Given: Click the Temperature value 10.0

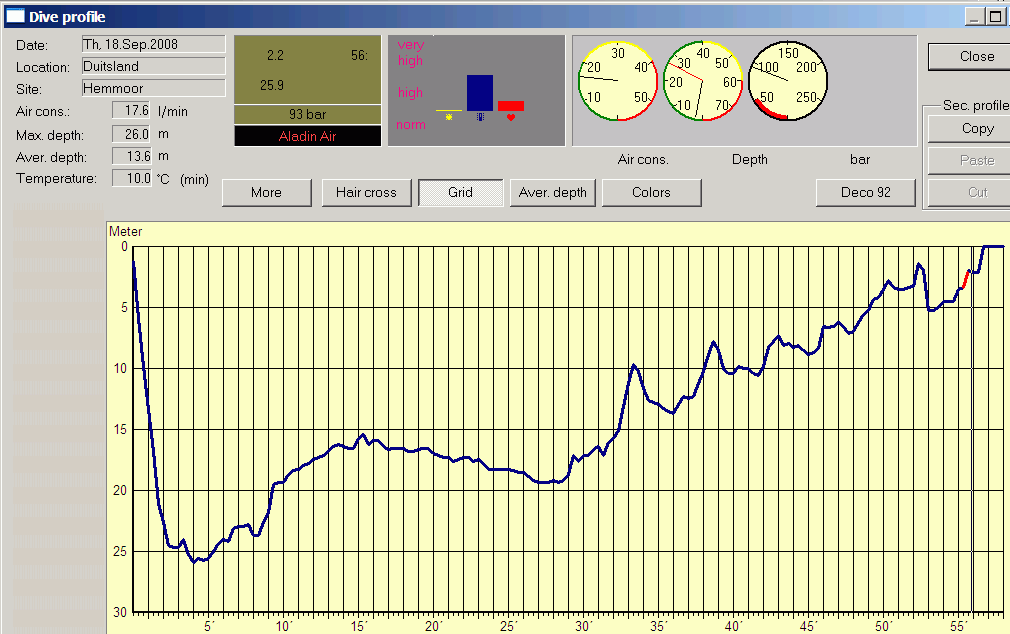Looking at the screenshot, I should [132, 178].
